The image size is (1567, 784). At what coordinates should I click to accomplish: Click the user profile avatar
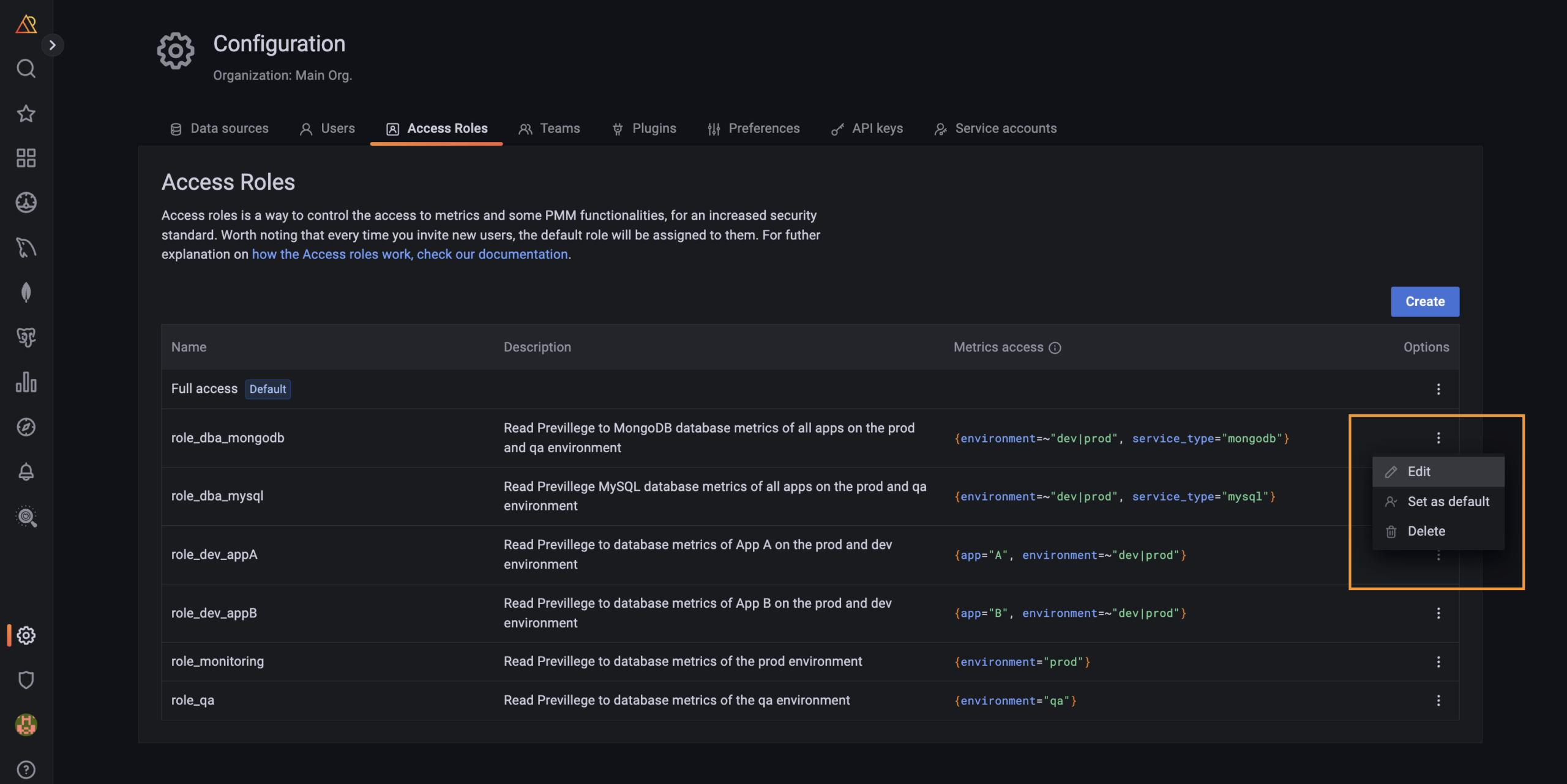26,725
